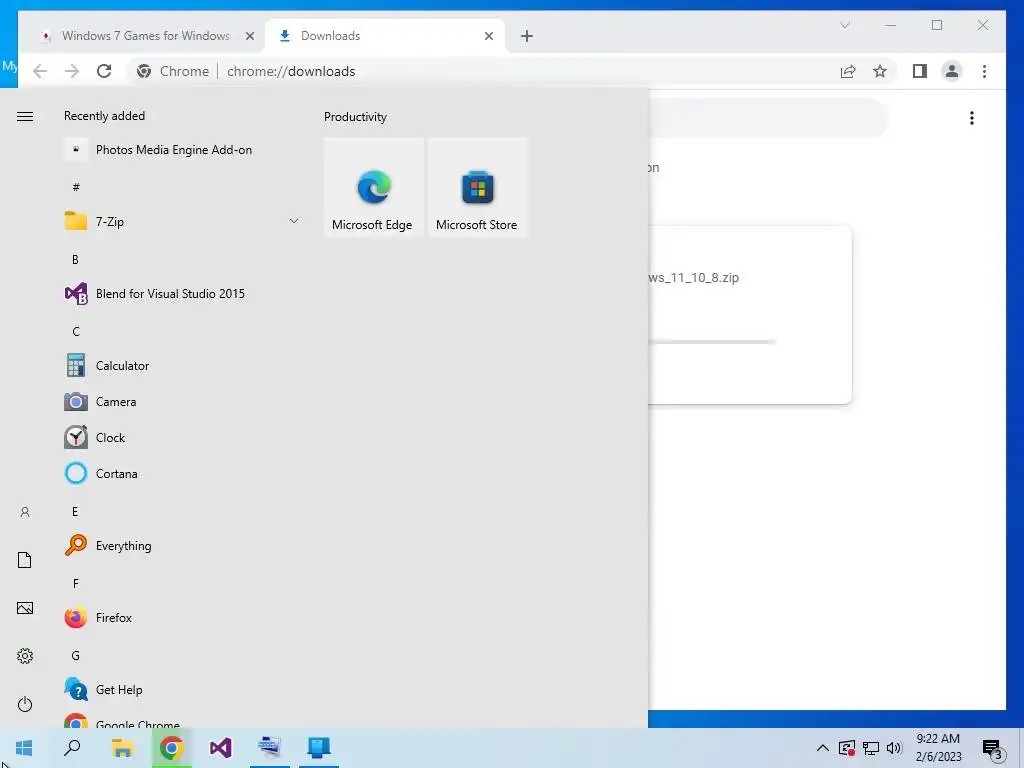
Task: Toggle Chrome side panel icon
Action: tap(920, 71)
